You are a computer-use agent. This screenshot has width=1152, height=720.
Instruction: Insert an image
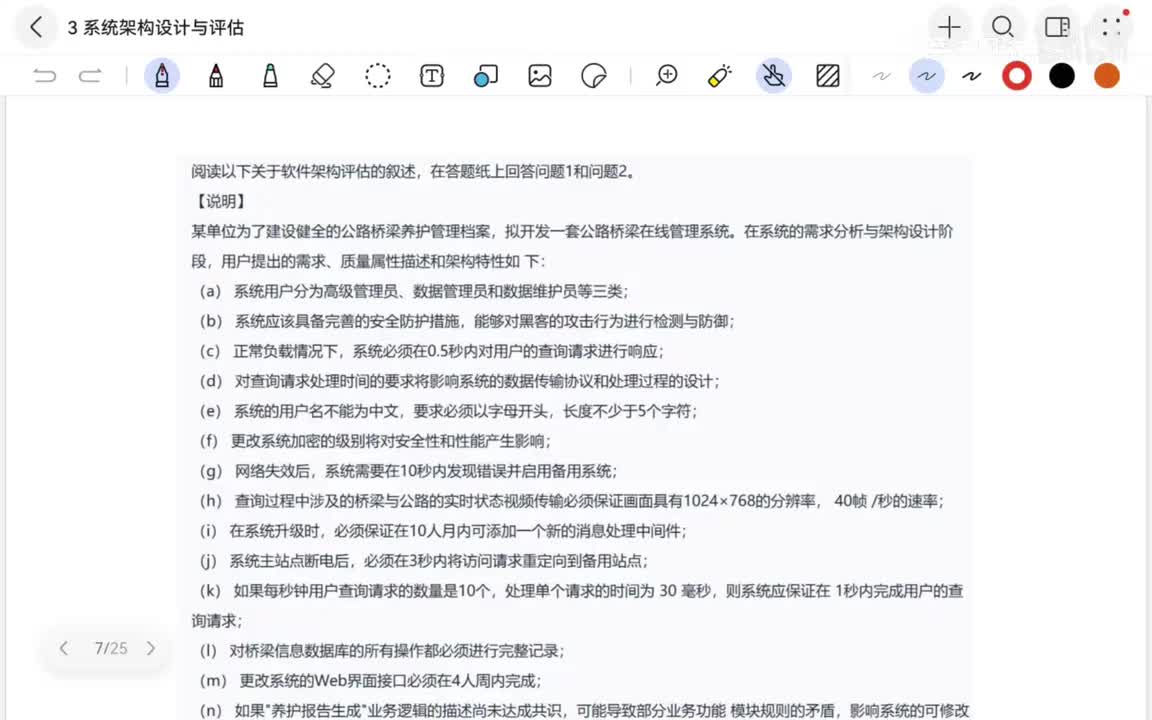point(540,76)
